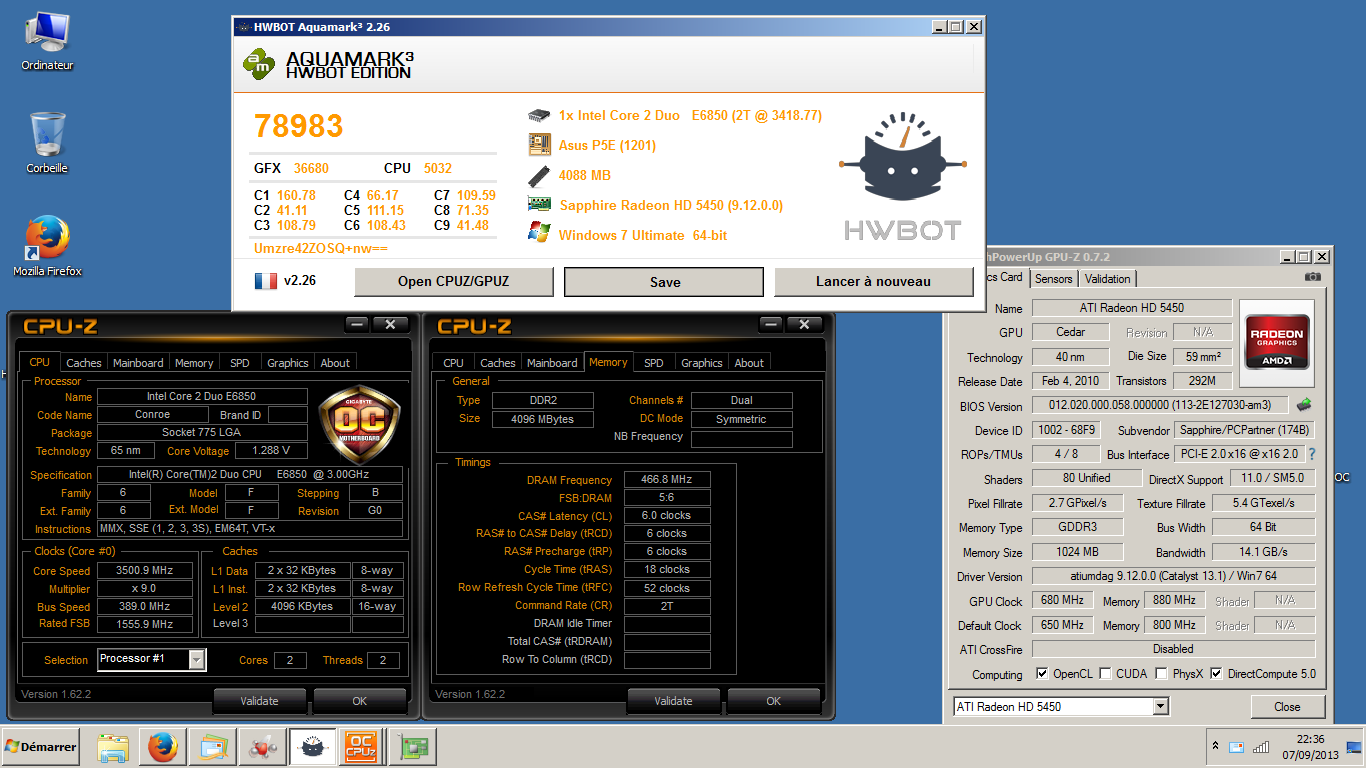Screen dimensions: 1366x768
Task: Open the Ordinateur desktop icon
Action: (x=47, y=42)
